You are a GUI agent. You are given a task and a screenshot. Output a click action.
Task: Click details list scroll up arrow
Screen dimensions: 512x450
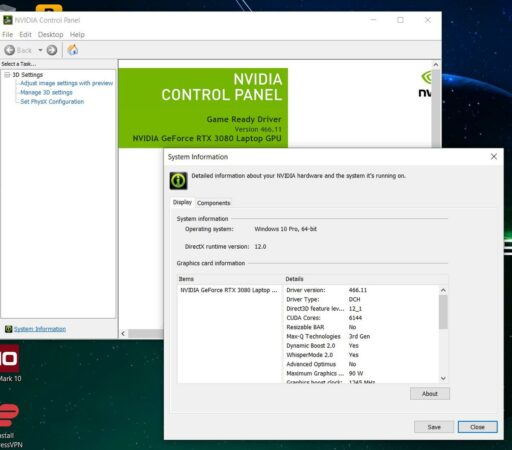coord(443,290)
